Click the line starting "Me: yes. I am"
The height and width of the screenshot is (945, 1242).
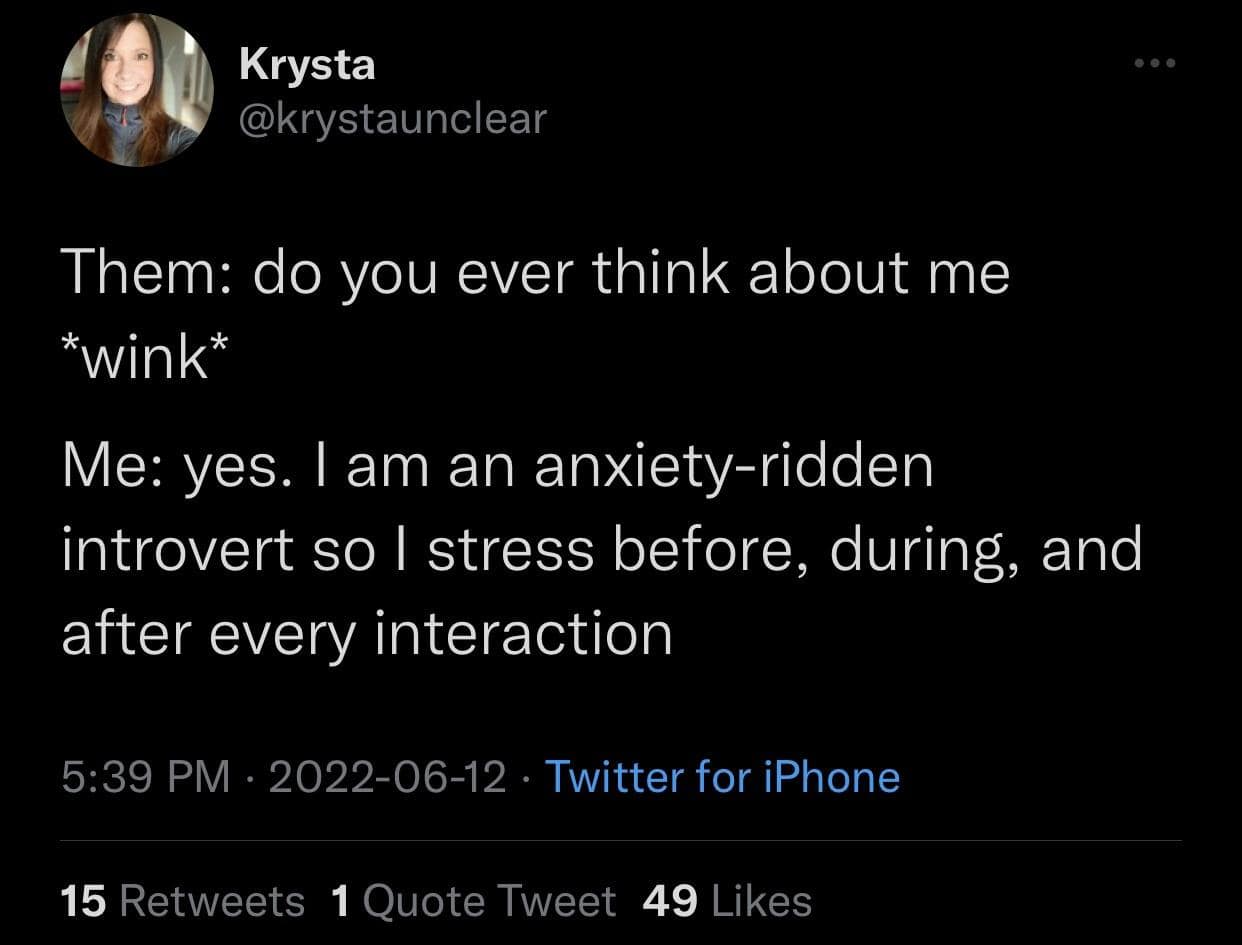[x=497, y=468]
